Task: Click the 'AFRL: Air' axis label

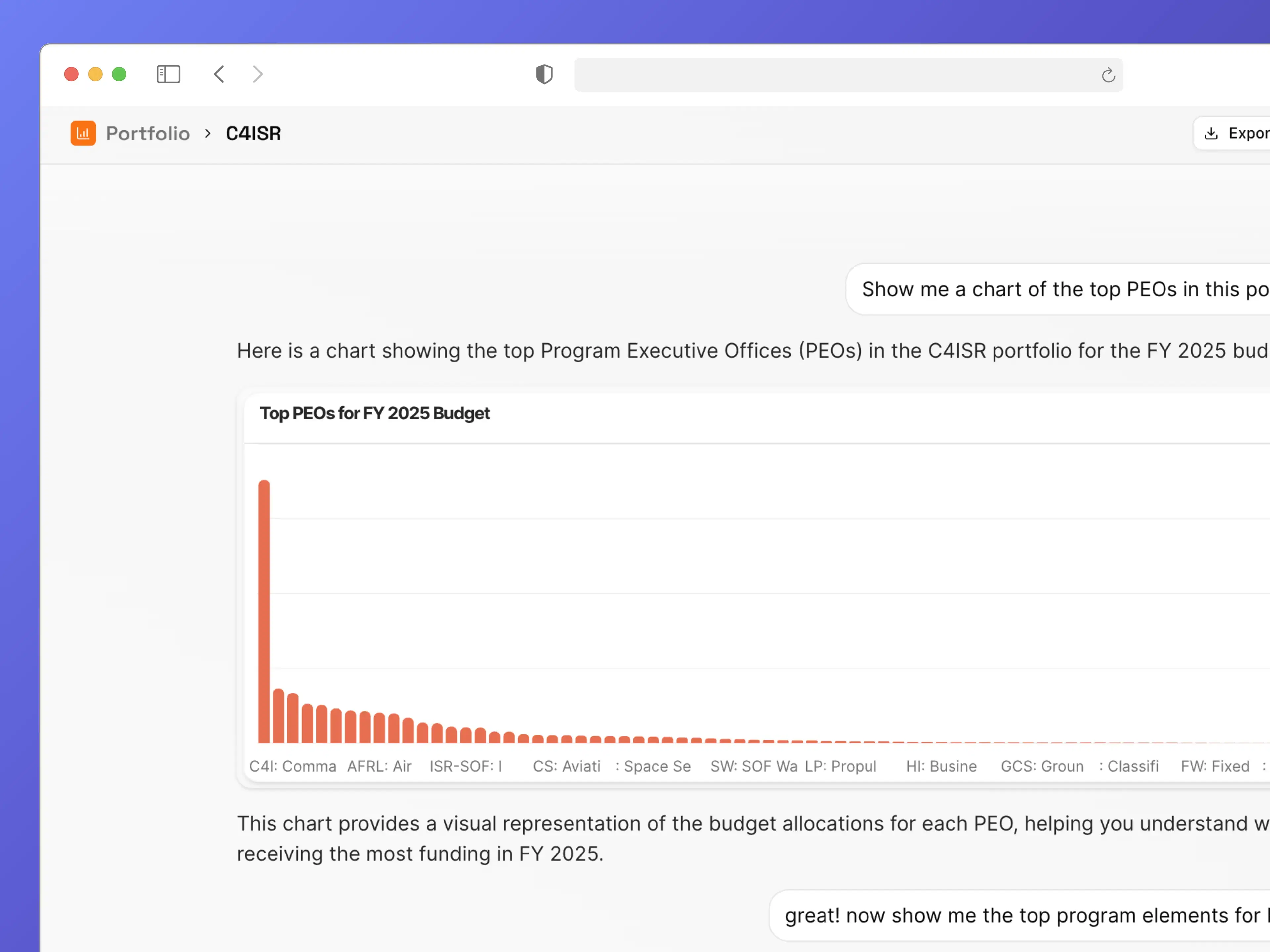Action: point(379,766)
